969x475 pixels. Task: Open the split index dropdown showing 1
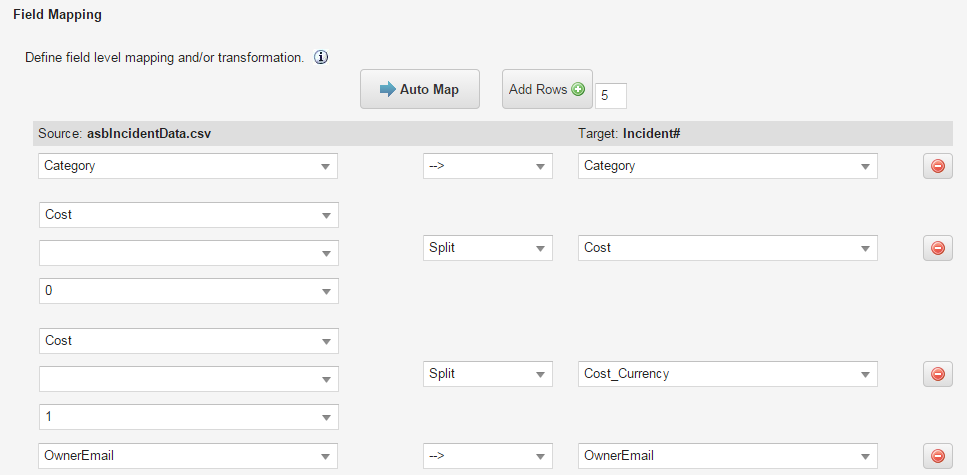coord(188,416)
